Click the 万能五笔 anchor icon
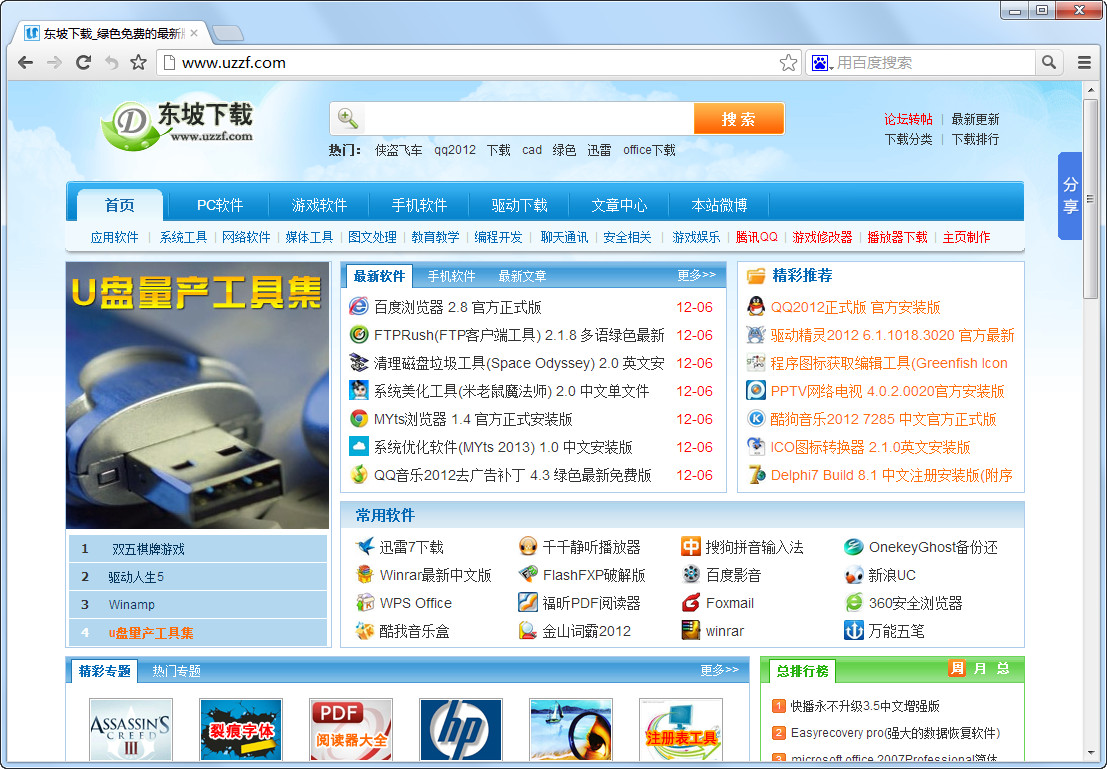Screen dimensions: 1107x769 coord(854,630)
